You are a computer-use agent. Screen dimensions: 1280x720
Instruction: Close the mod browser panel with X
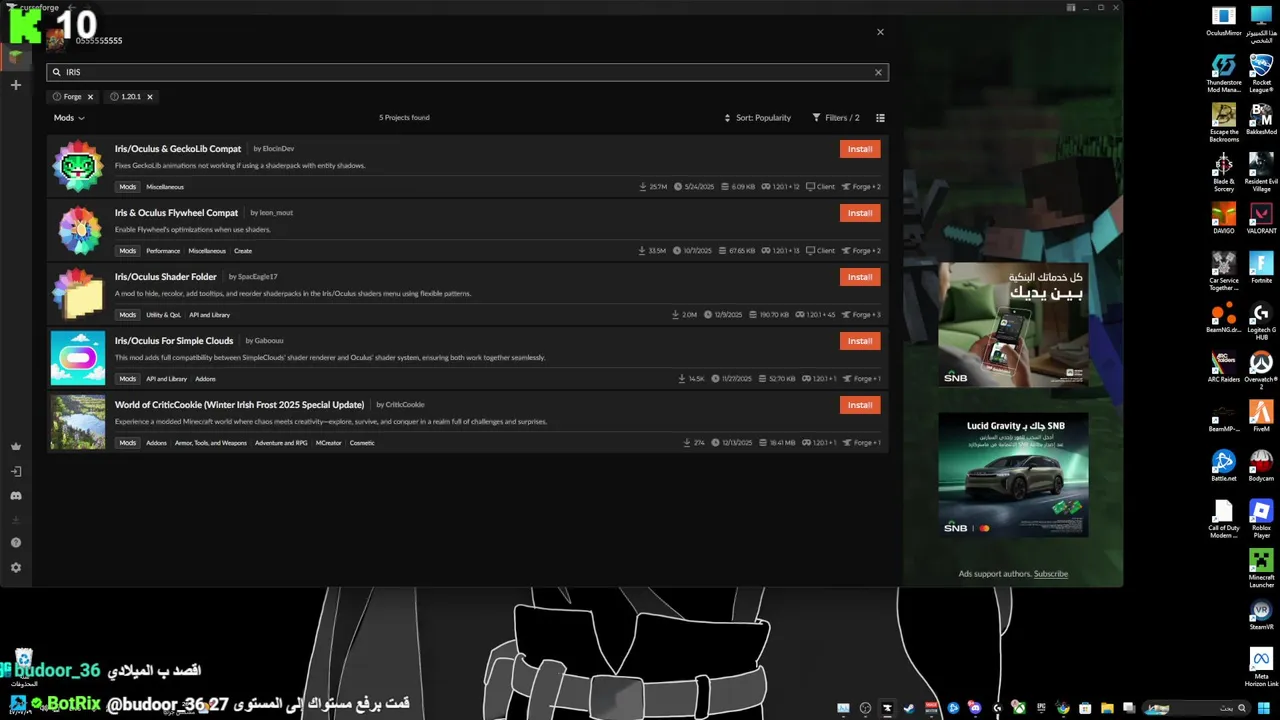[880, 32]
